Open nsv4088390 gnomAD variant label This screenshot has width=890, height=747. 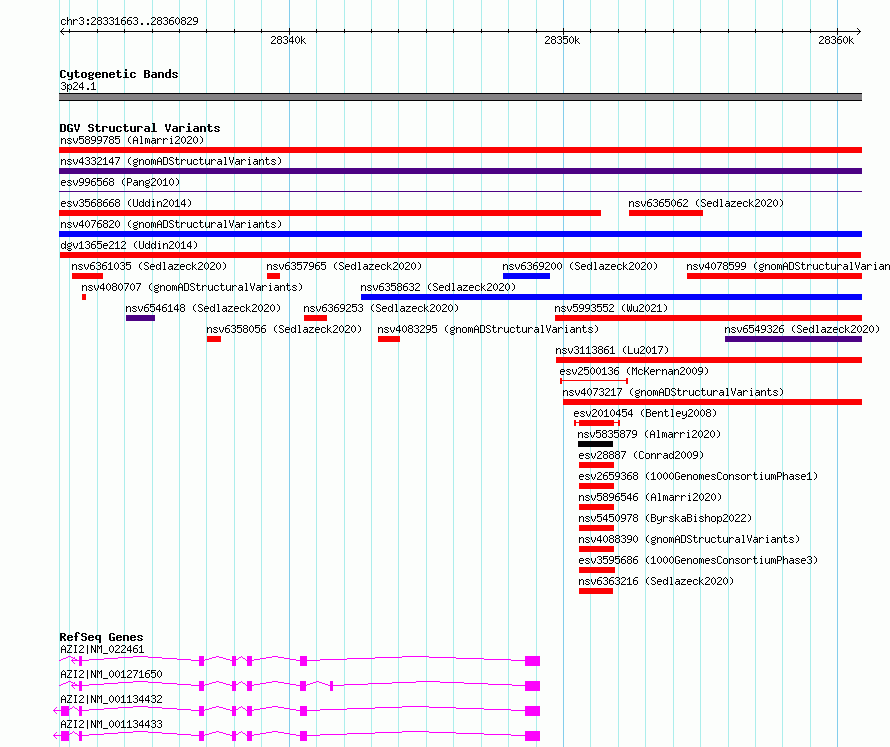pos(689,539)
